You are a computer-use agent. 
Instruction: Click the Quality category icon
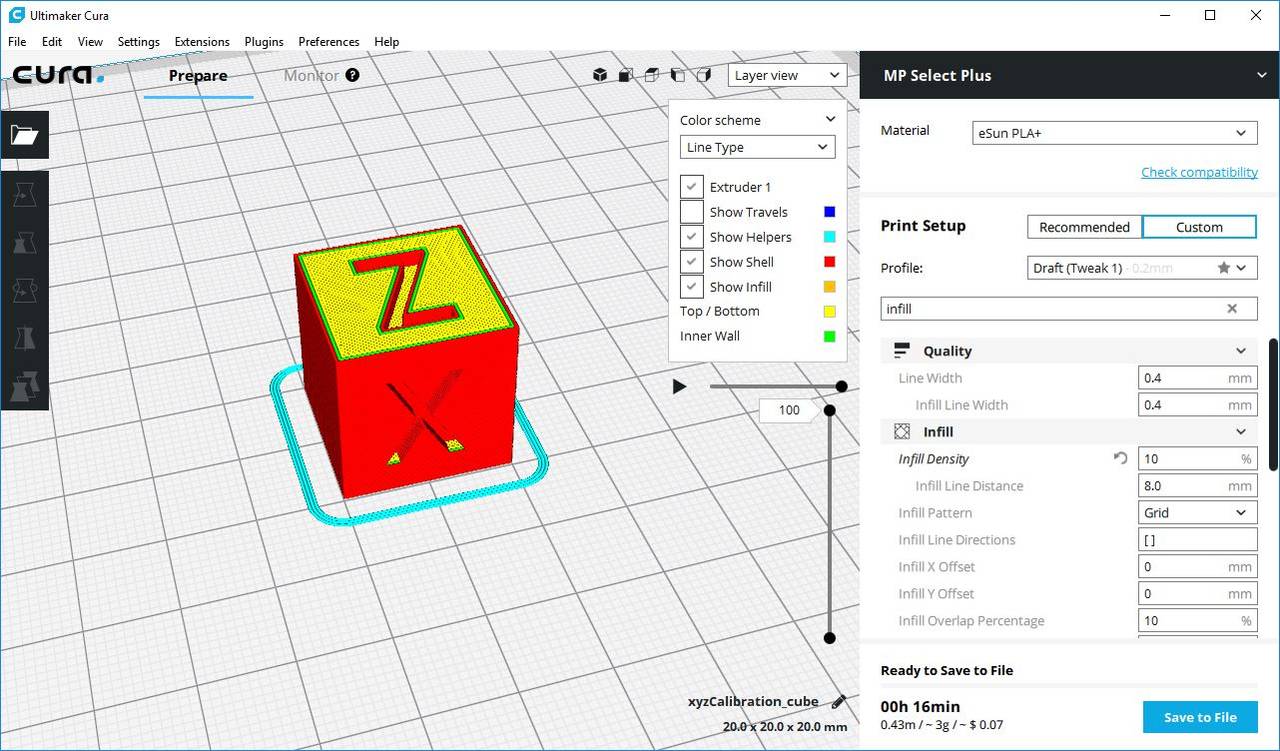click(x=902, y=351)
